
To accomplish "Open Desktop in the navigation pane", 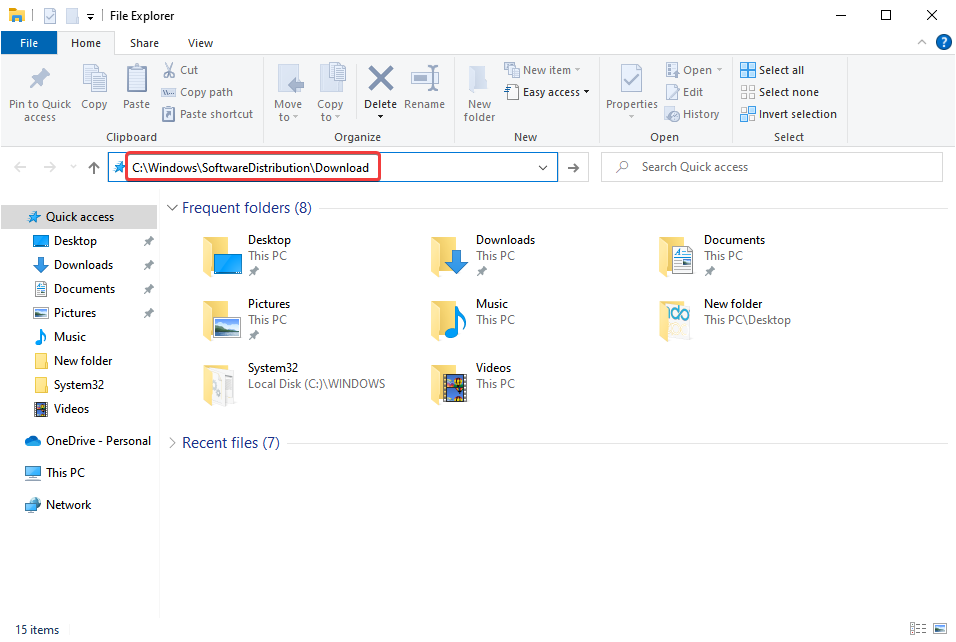I will point(75,241).
